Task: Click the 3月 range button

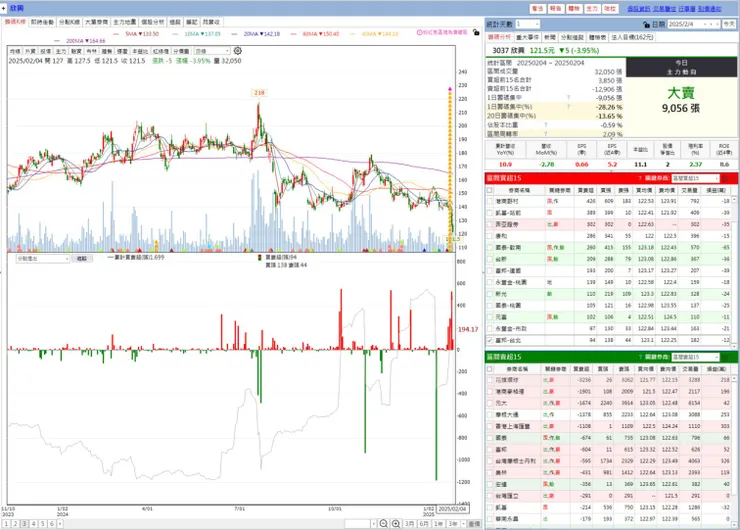Action: coord(410,524)
